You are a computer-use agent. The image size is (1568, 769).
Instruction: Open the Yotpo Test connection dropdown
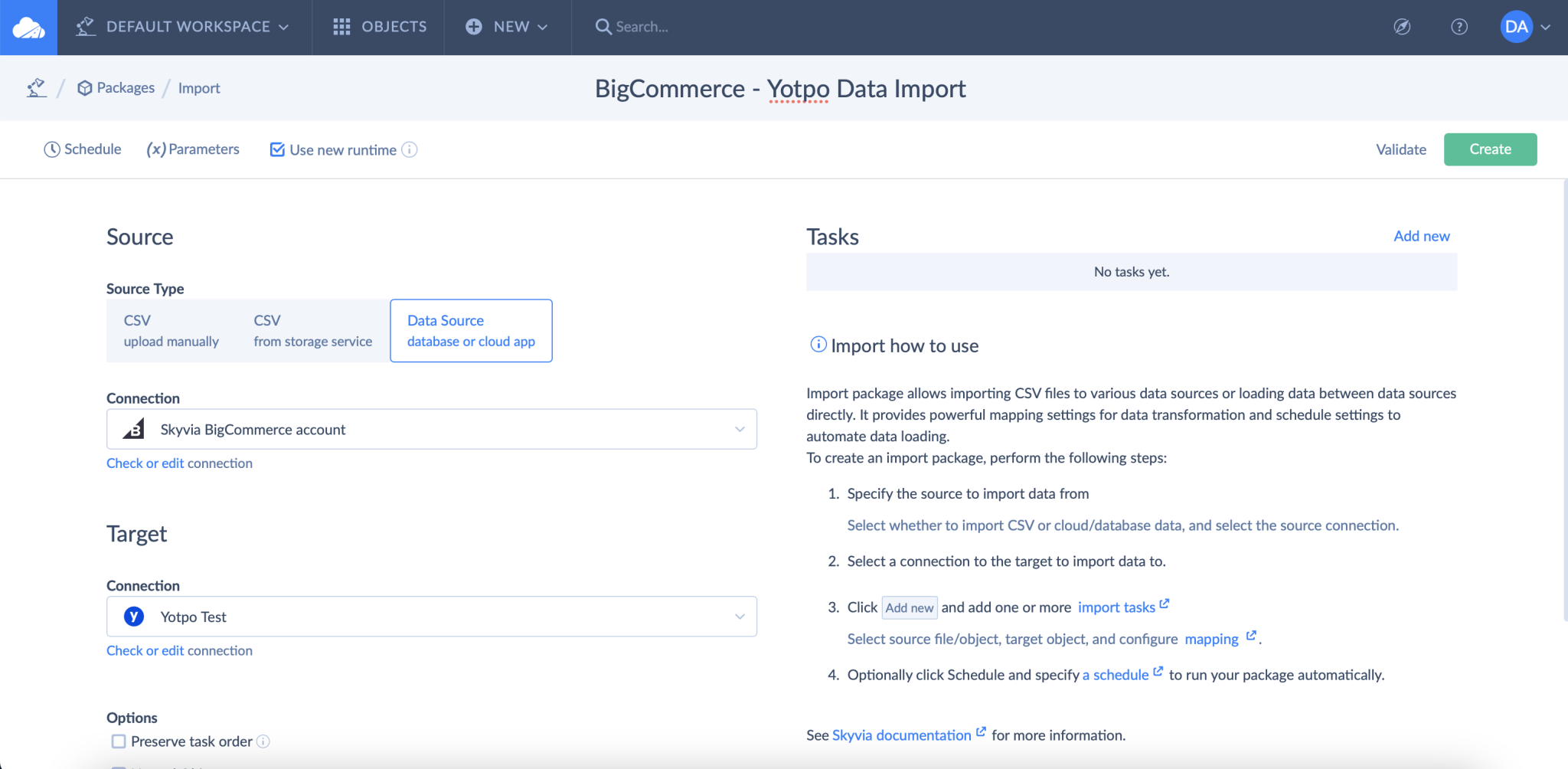[432, 617]
